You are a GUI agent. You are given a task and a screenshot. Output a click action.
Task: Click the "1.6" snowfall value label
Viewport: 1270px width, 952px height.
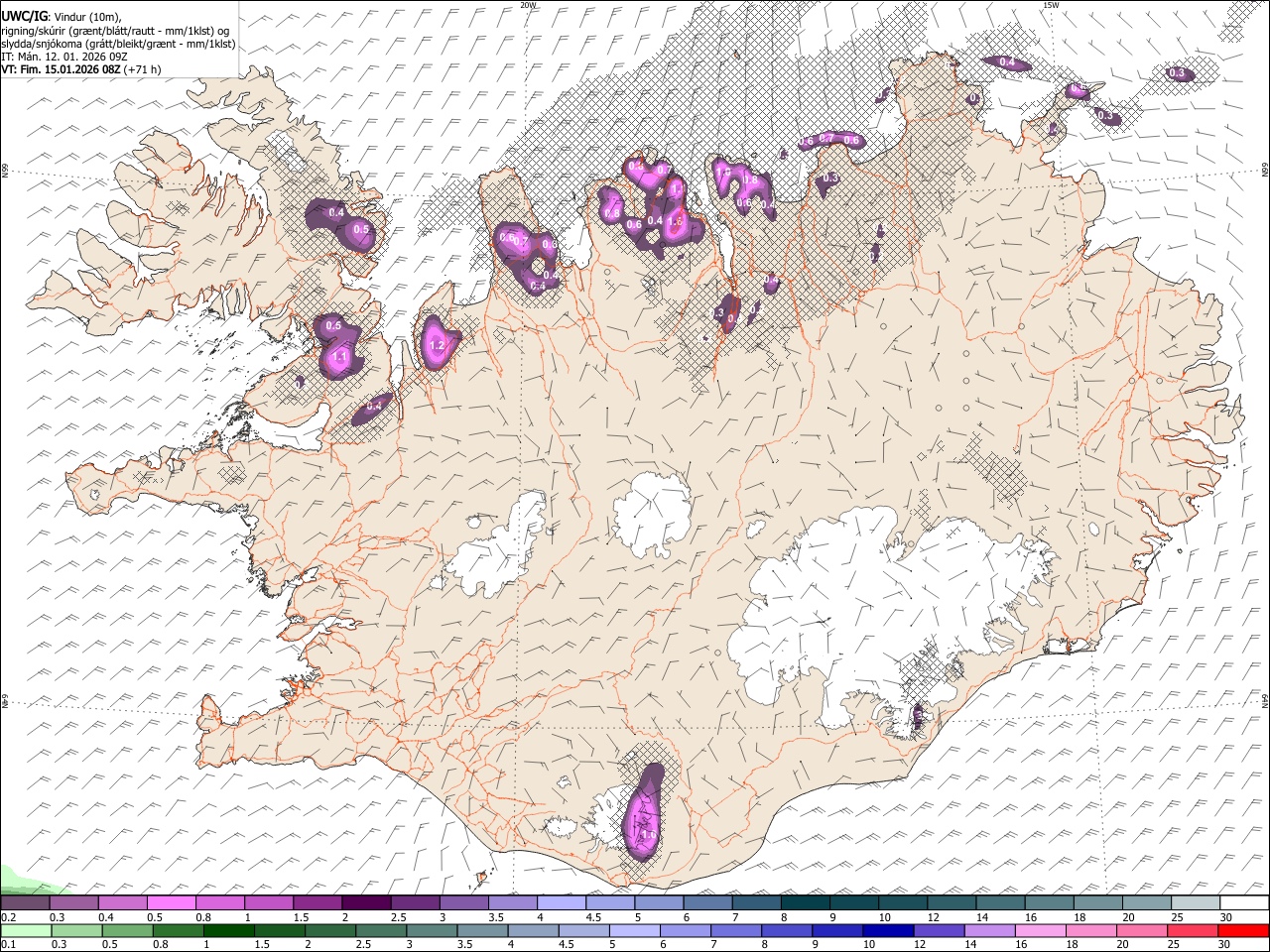point(676,222)
